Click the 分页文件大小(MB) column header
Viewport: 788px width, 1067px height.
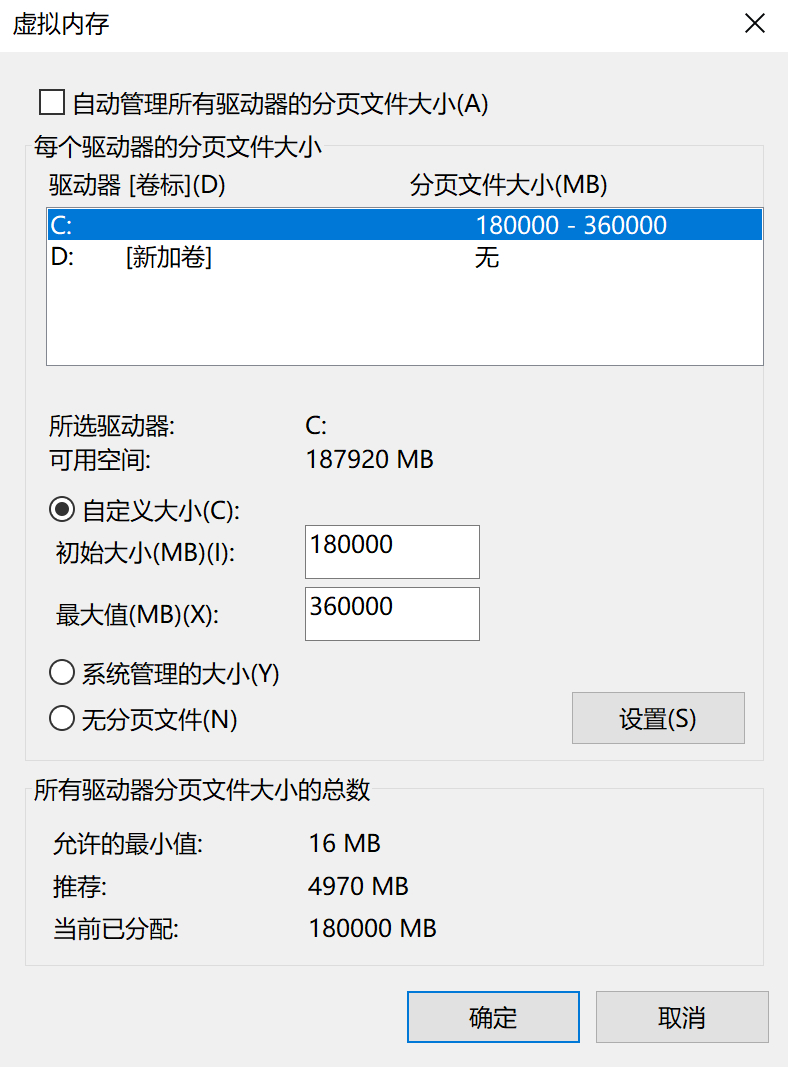point(509,185)
